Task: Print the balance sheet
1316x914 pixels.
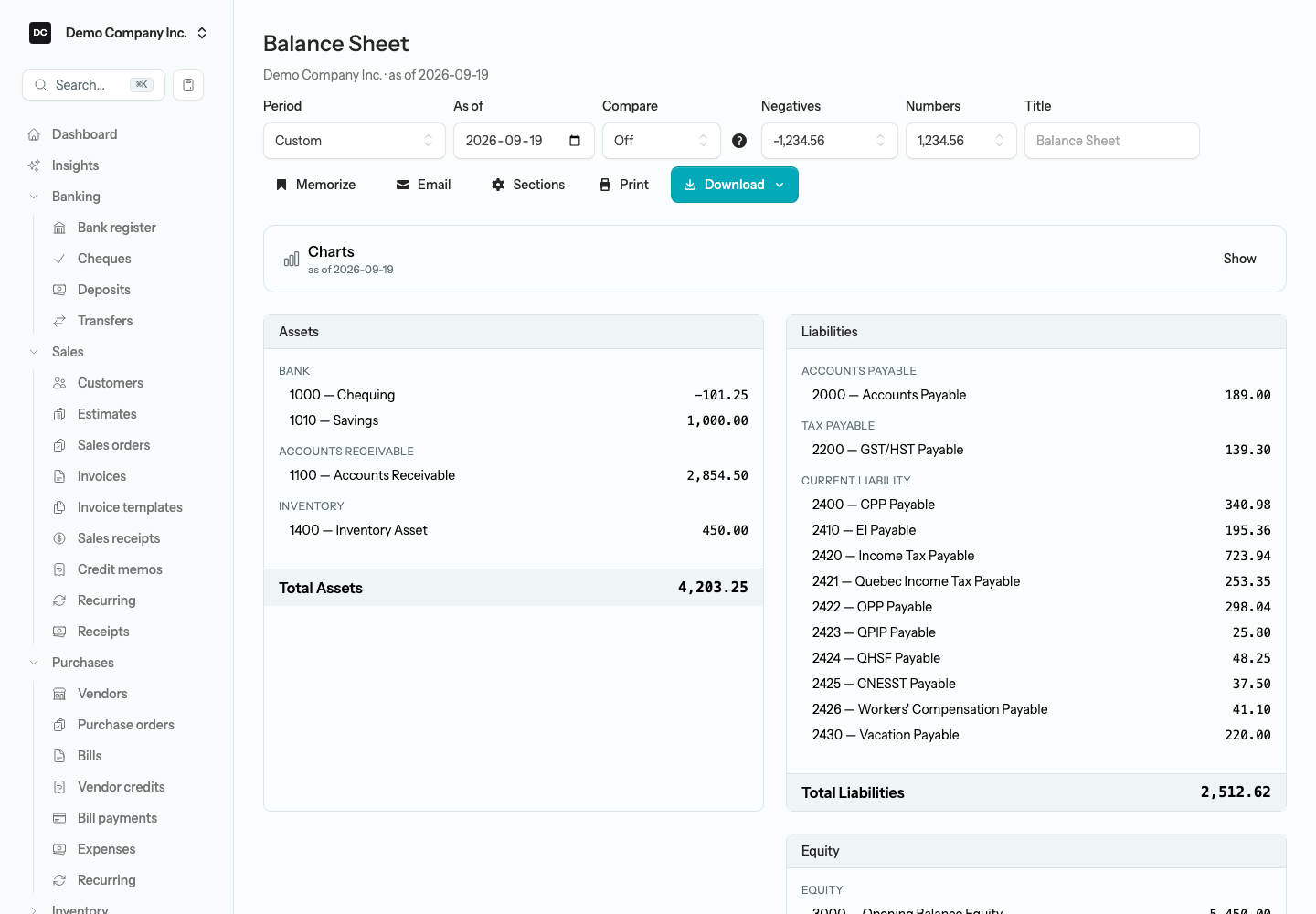Action: (x=623, y=185)
